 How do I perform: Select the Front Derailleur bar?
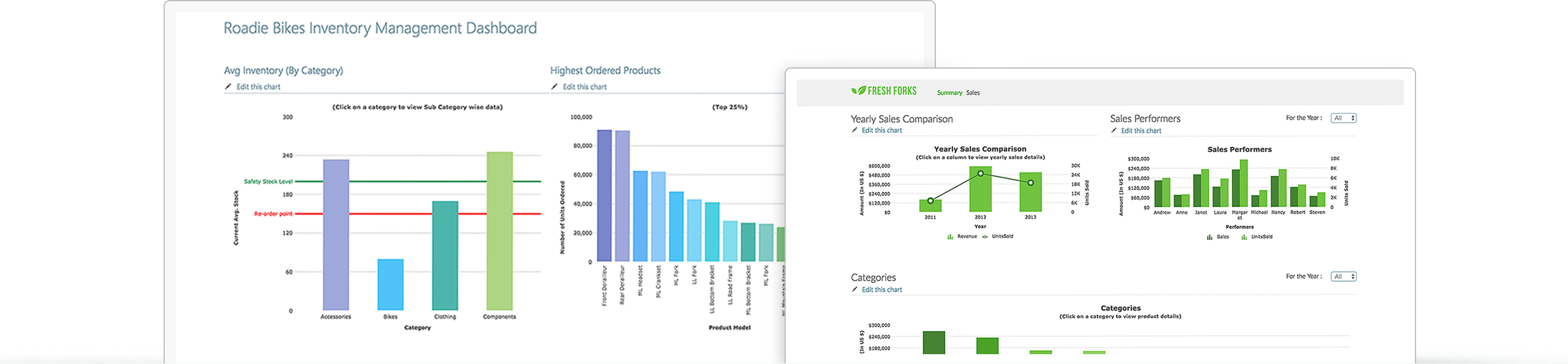[605, 195]
